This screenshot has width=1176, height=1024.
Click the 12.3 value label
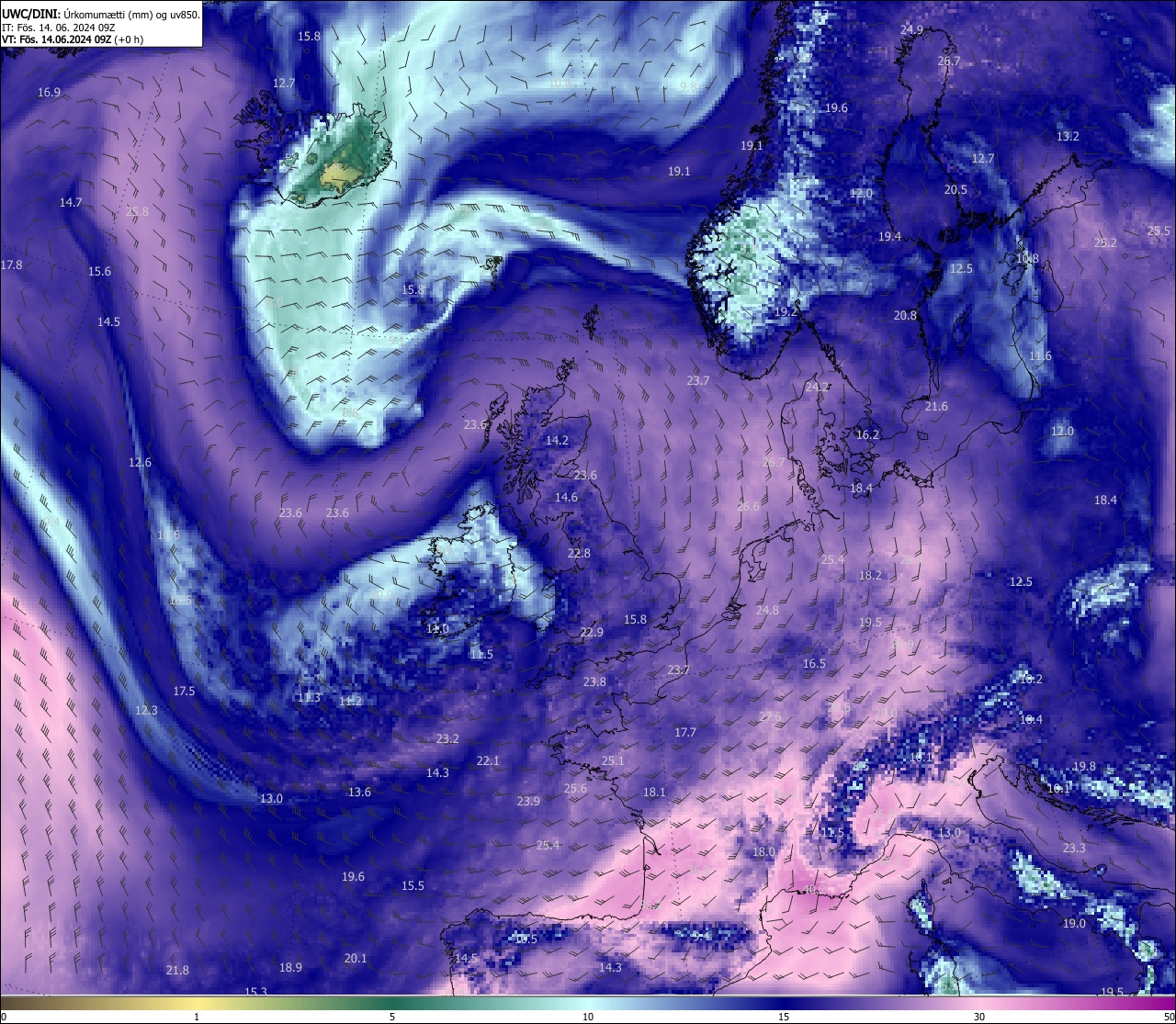point(146,710)
